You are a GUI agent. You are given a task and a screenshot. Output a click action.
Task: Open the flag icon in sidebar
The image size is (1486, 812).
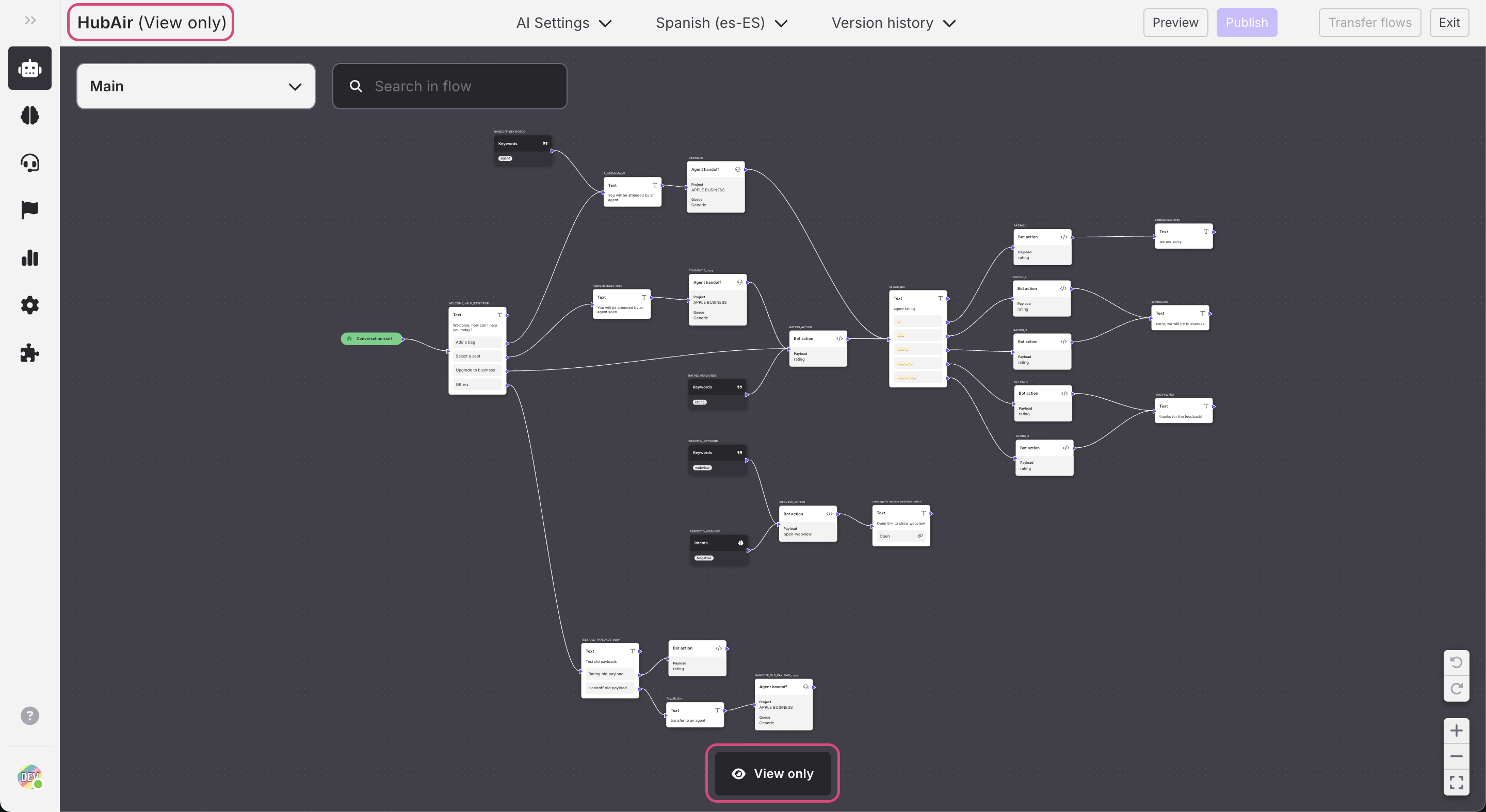coord(29,210)
